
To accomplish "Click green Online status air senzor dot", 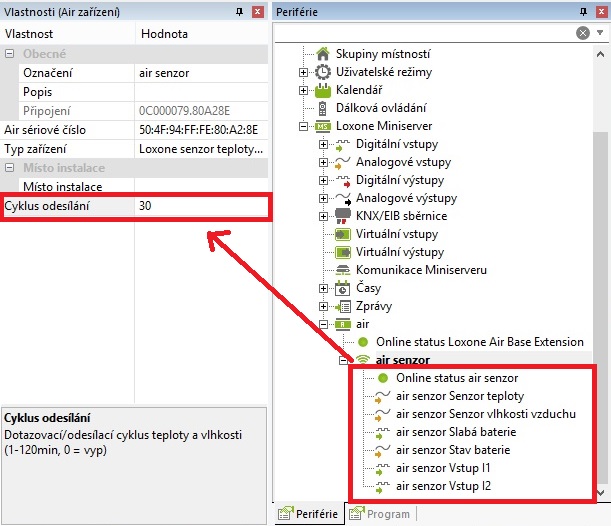I will (x=384, y=378).
